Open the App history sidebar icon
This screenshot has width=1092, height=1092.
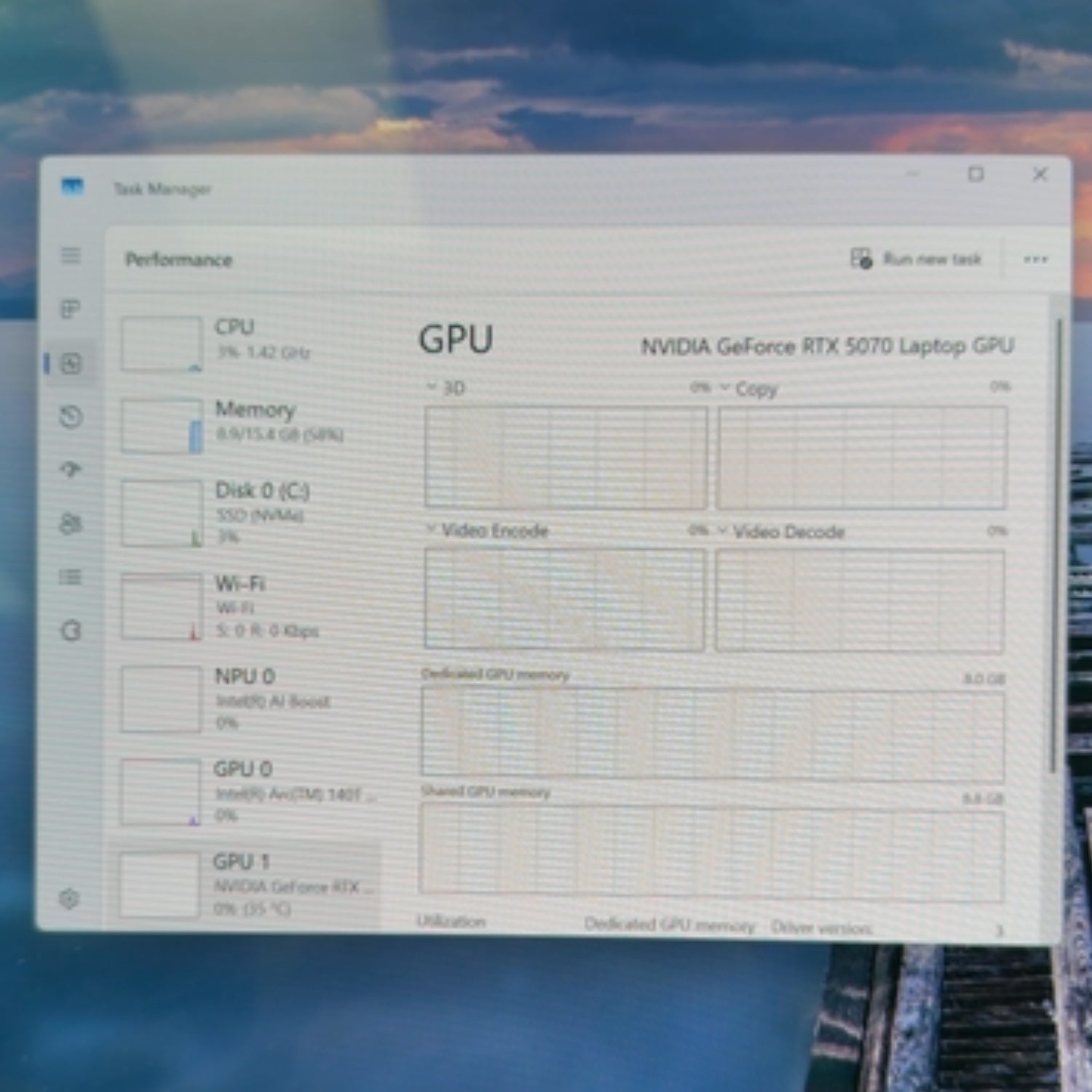tap(71, 416)
